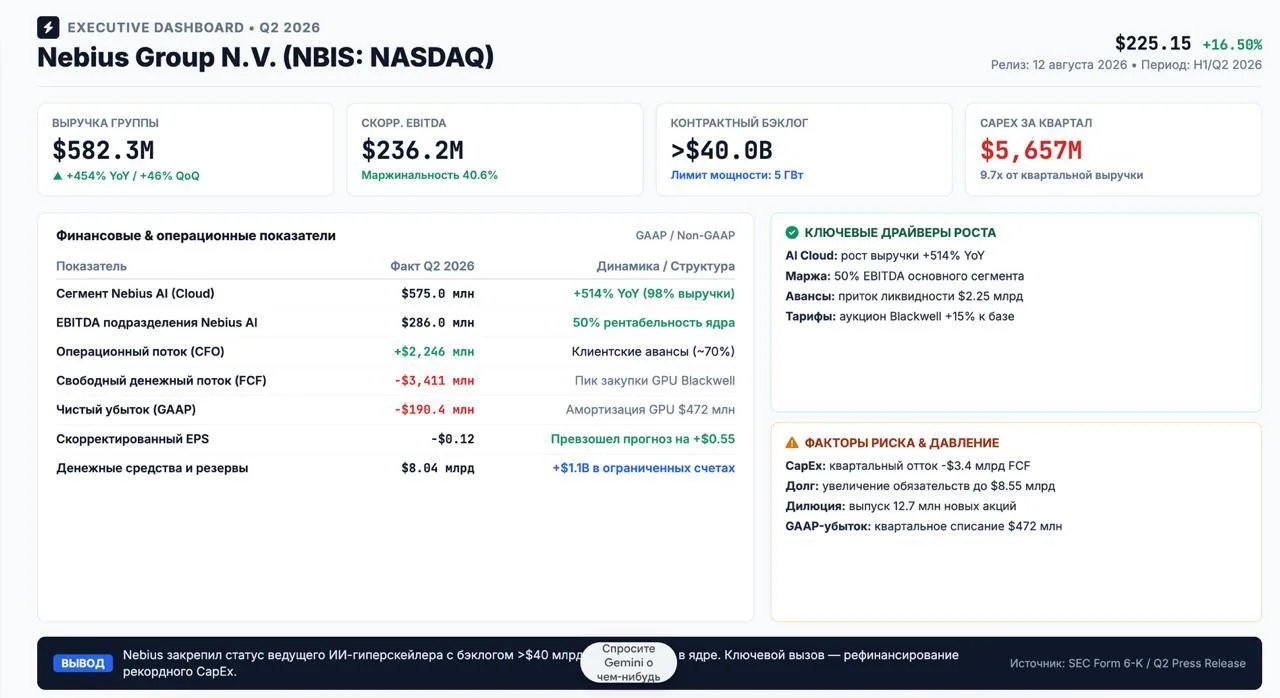Click the EXECUTIVE DASHBOARD • Q2 2026 label

(194, 27)
